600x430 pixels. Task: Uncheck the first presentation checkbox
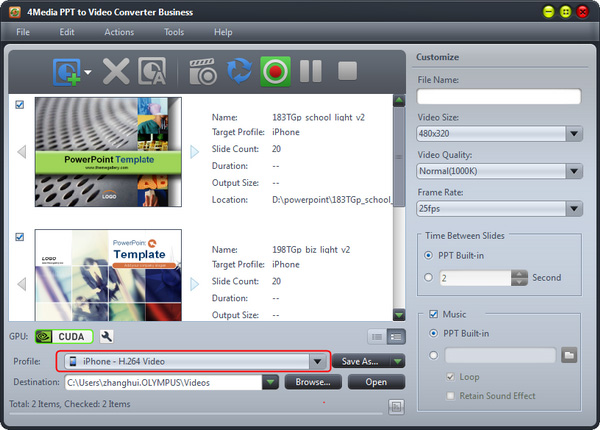(x=21, y=105)
